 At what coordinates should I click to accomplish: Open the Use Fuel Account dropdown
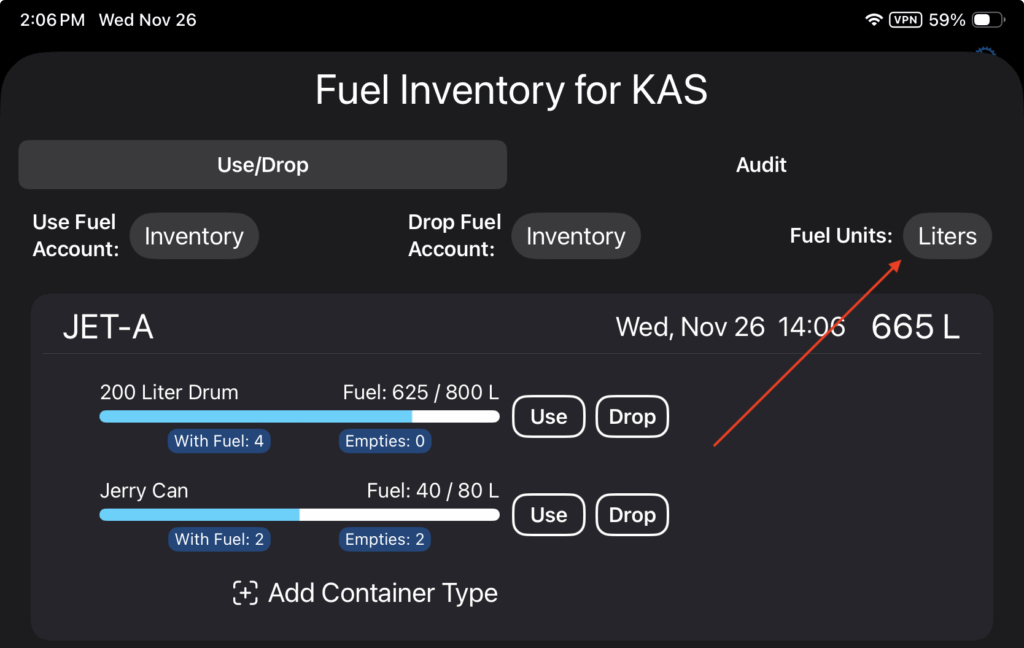pos(194,237)
